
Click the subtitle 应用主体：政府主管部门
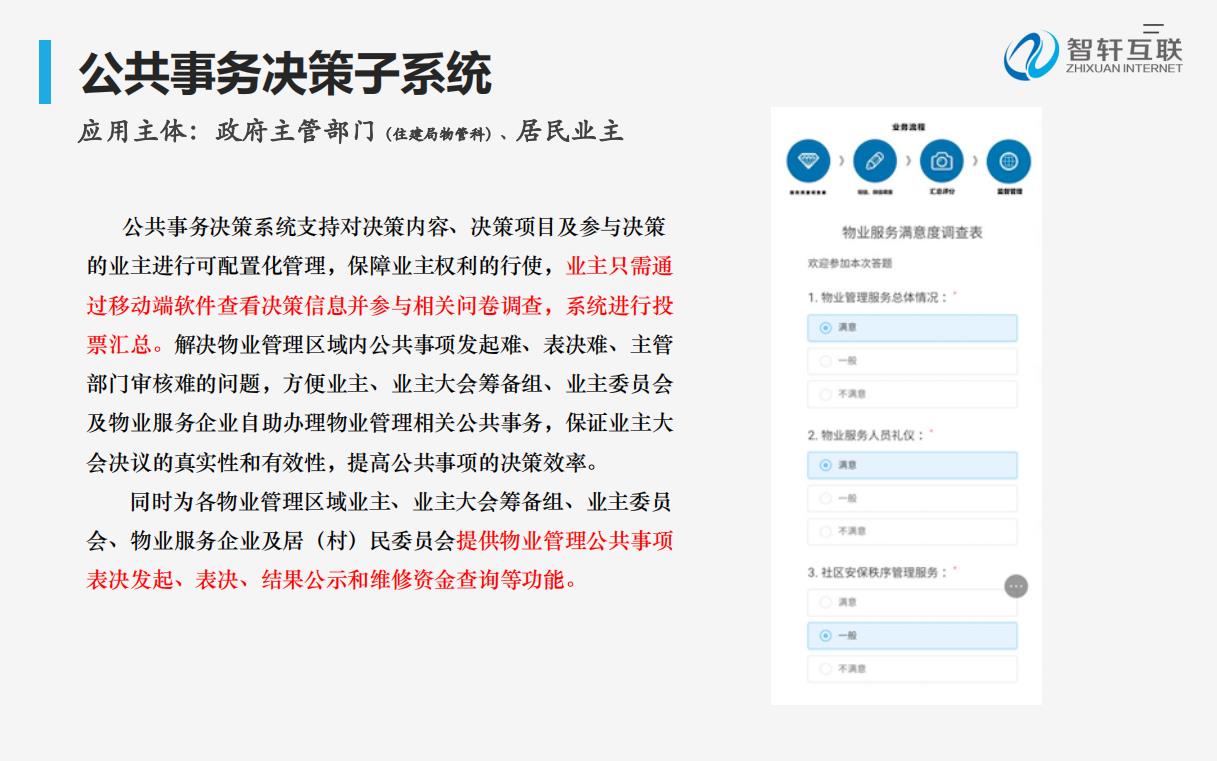coord(226,132)
